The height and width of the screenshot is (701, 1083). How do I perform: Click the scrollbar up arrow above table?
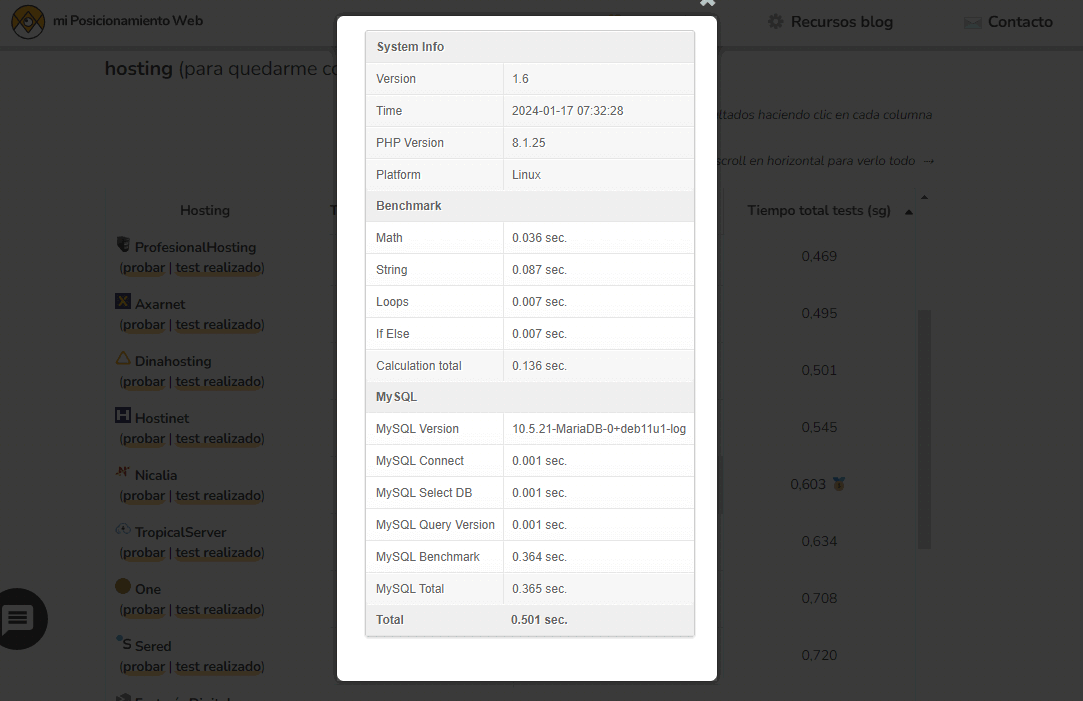924,198
